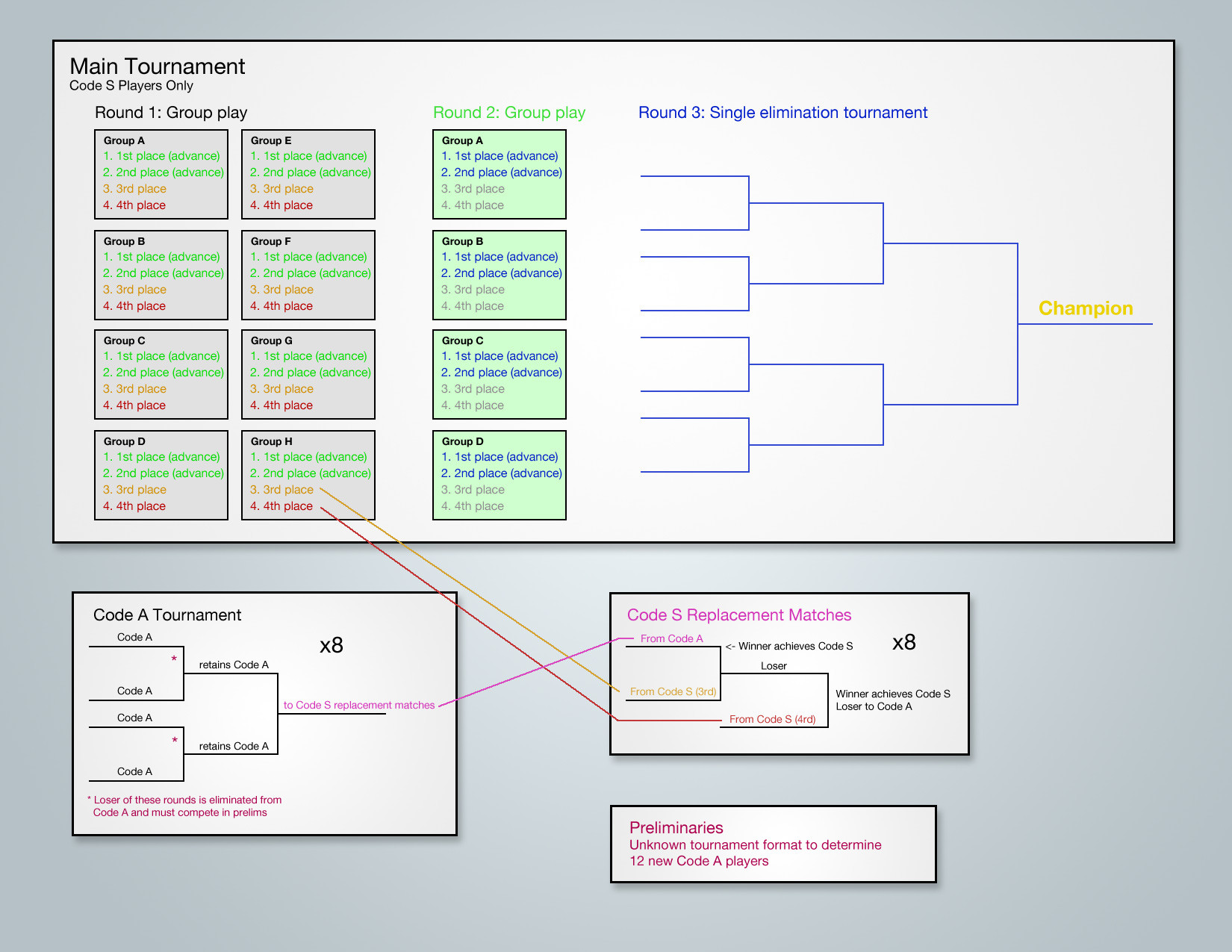
Task: Click the red From Code S (4rd) label
Action: [772, 719]
